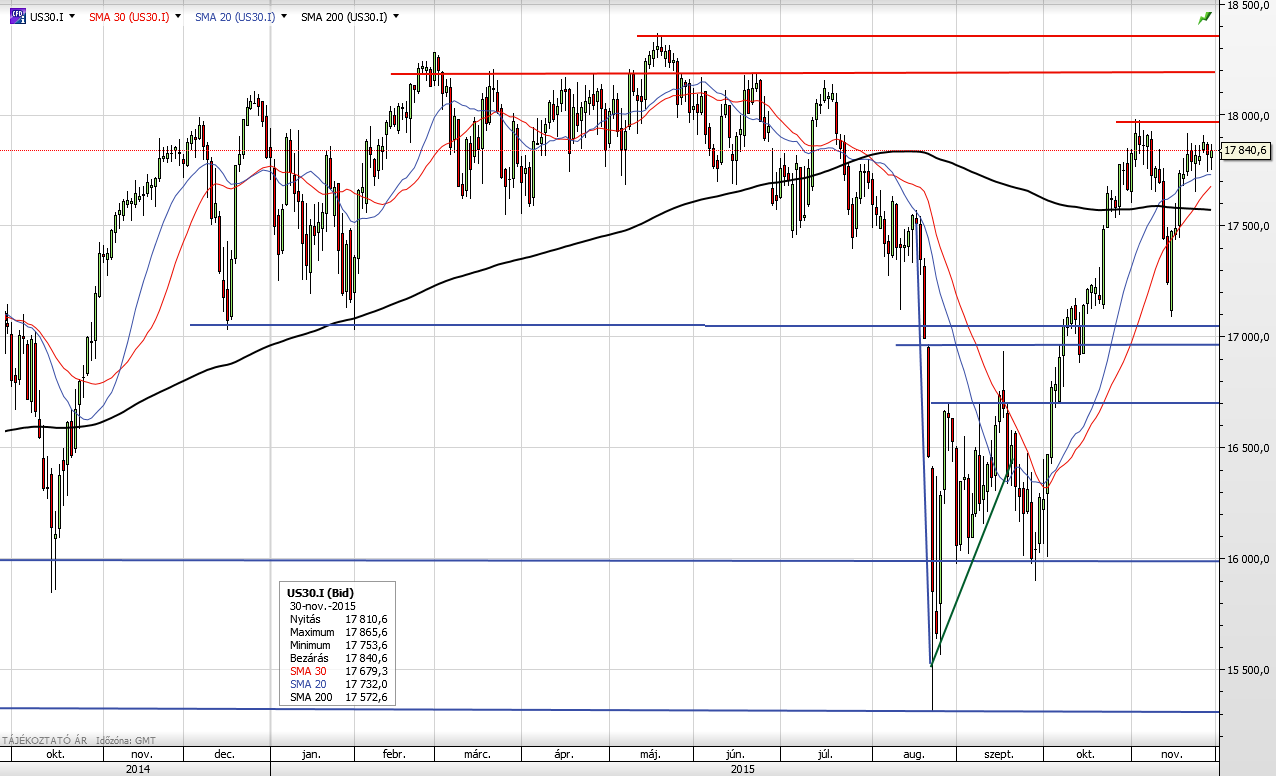
Task: Click the júl. month label
Action: click(x=827, y=753)
